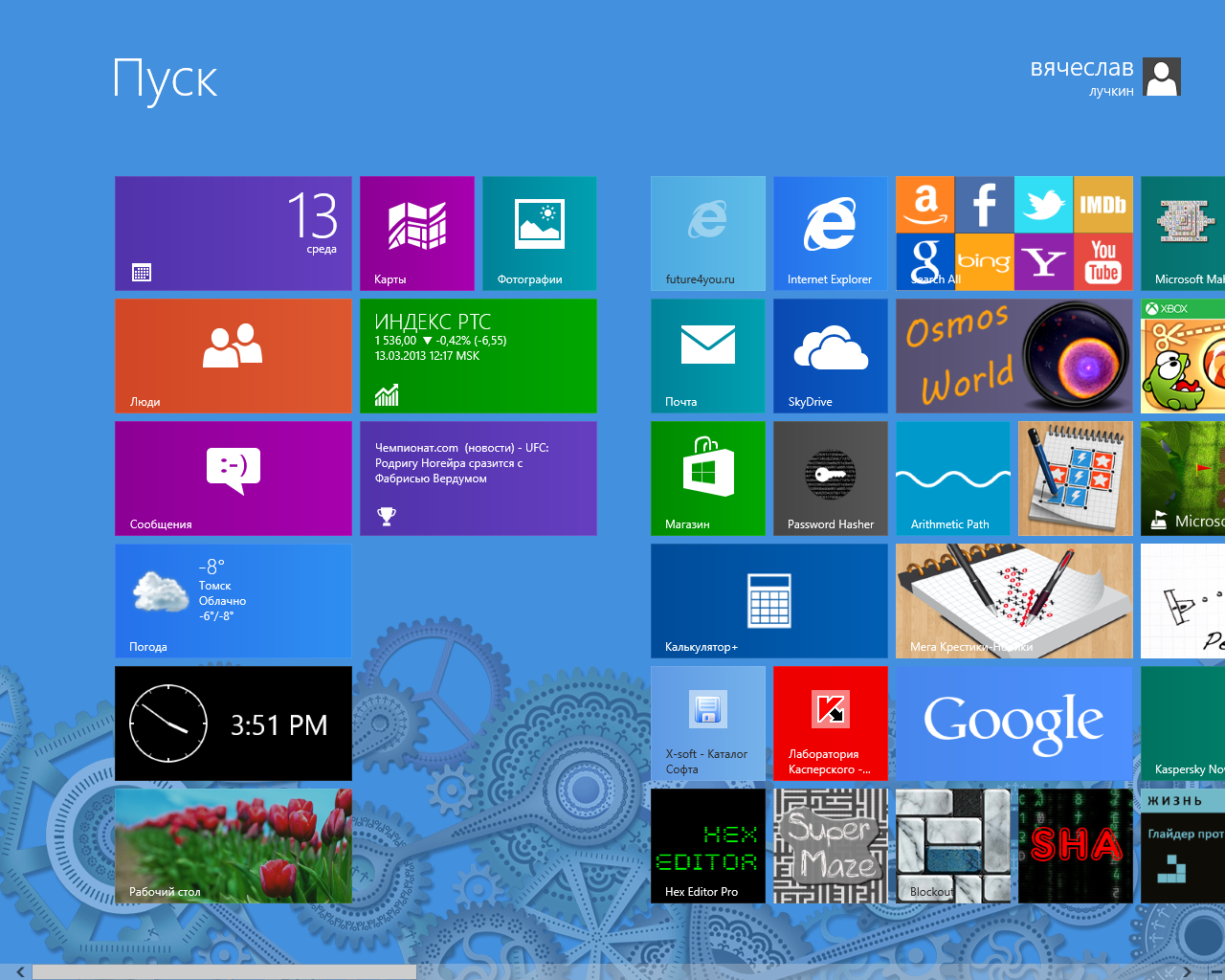Click the left arrow of horizontal scrollbar
This screenshot has width=1225, height=980.
click(x=18, y=972)
